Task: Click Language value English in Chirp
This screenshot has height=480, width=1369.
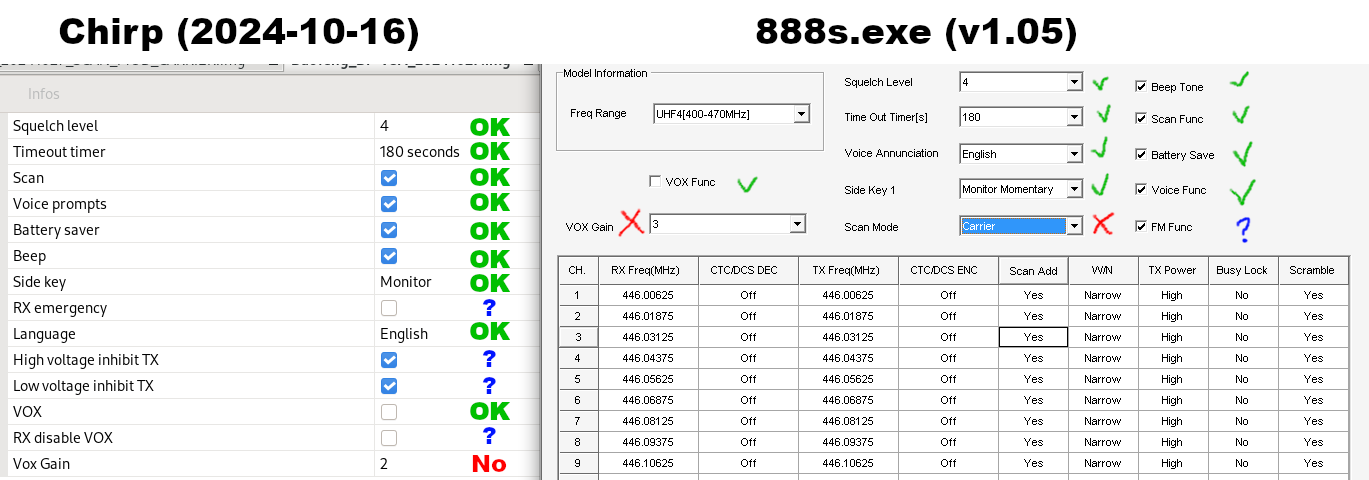Action: [403, 334]
